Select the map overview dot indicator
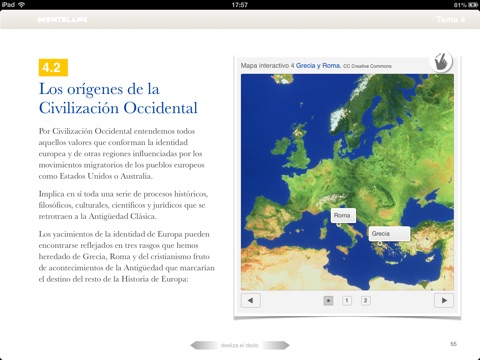 328,301
